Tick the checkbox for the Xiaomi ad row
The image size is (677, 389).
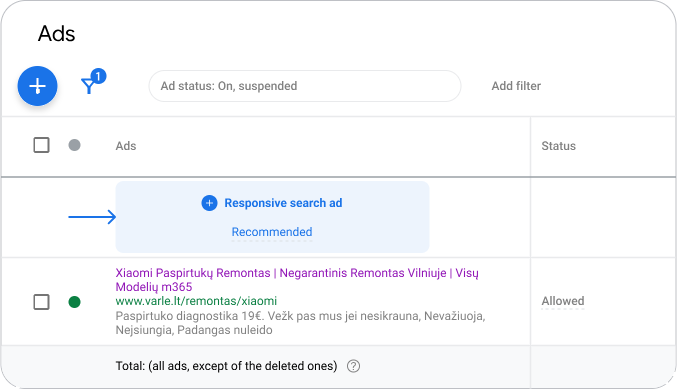(41, 302)
